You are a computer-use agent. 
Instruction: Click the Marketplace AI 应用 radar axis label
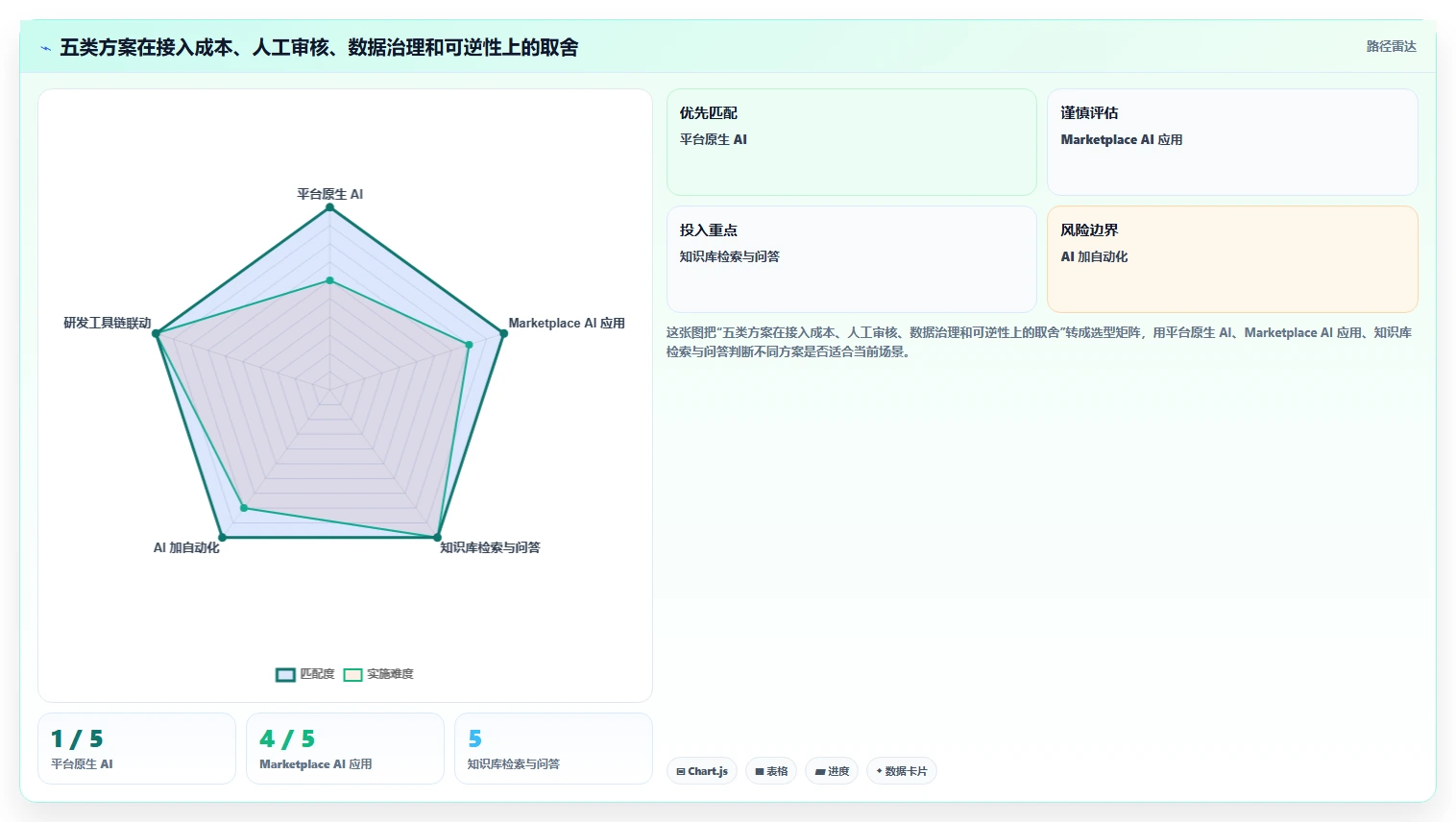(x=567, y=324)
